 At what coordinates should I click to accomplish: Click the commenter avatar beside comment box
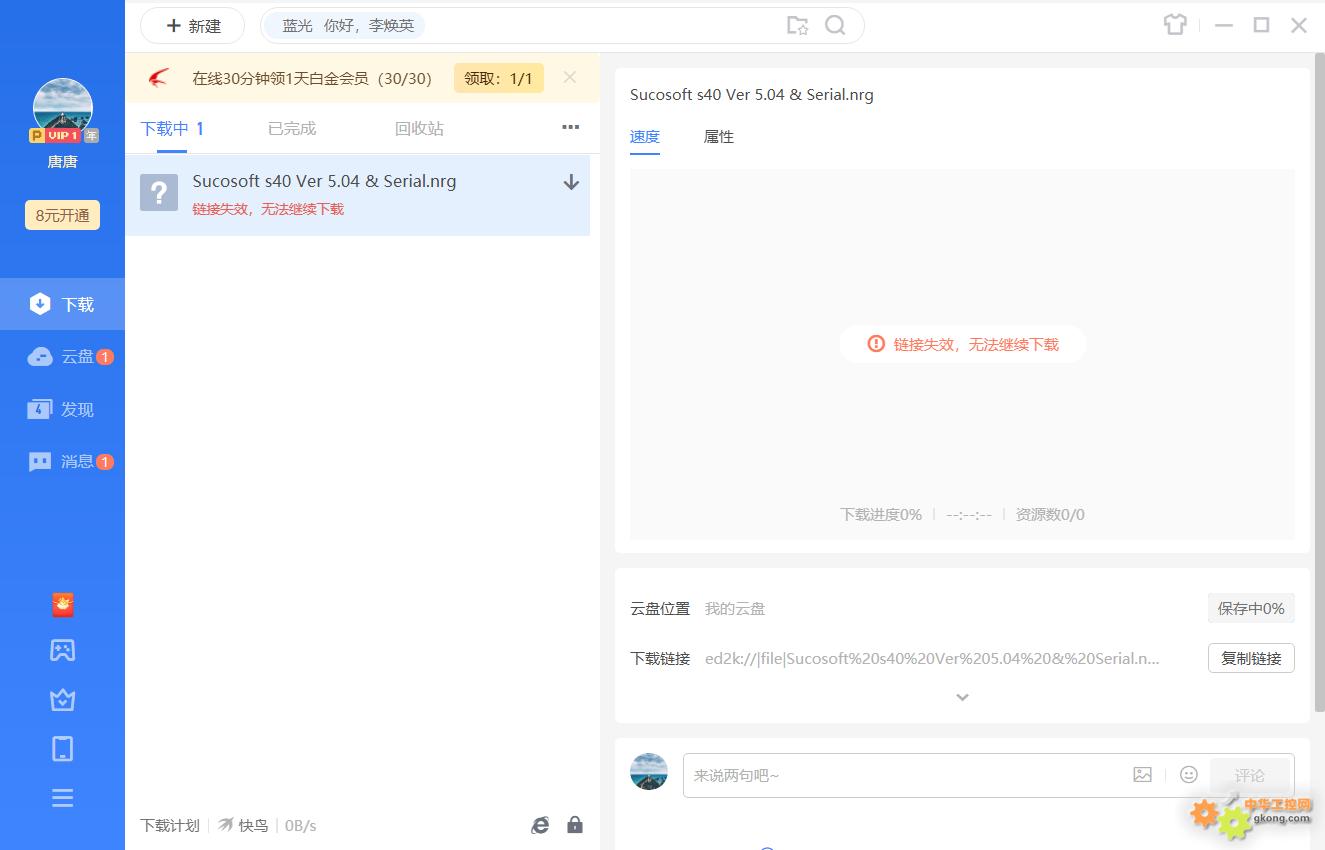[x=649, y=772]
